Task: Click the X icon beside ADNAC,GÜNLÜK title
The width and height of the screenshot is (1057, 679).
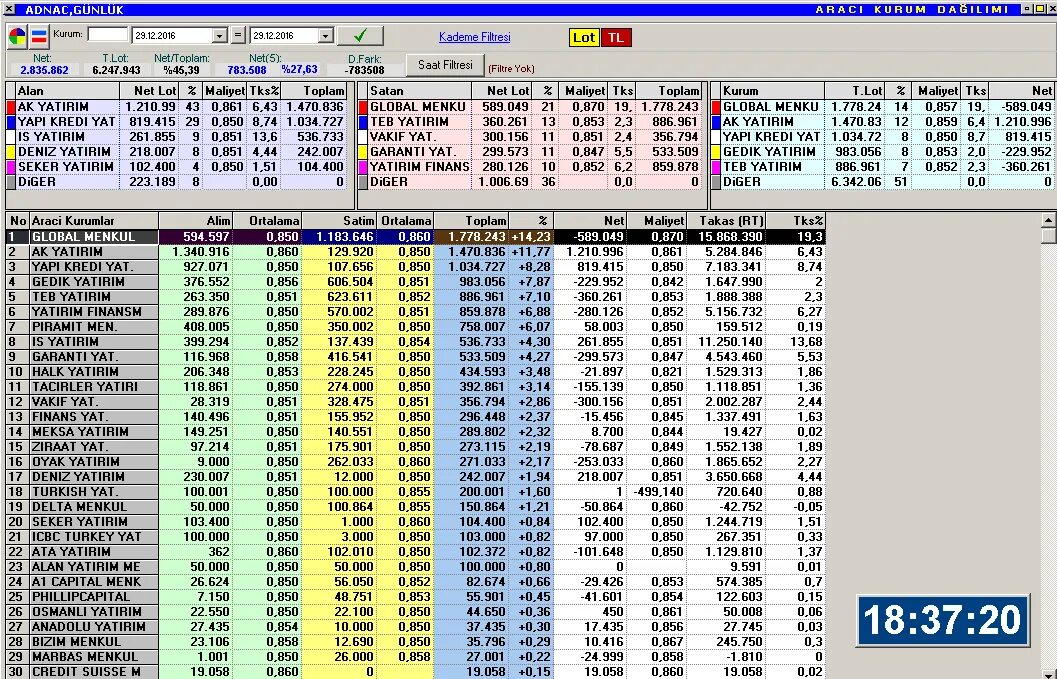Action: pyautogui.click(x=9, y=9)
